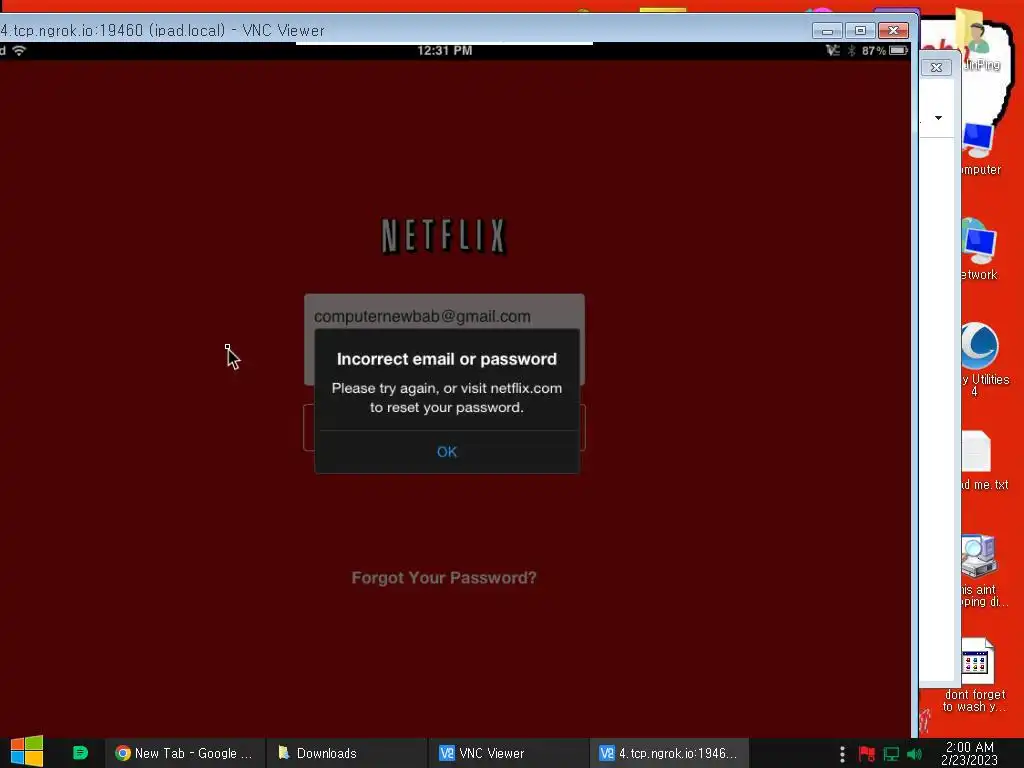1024x768 pixels.
Task: Show hidden tray icons via three dots
Action: (x=842, y=754)
